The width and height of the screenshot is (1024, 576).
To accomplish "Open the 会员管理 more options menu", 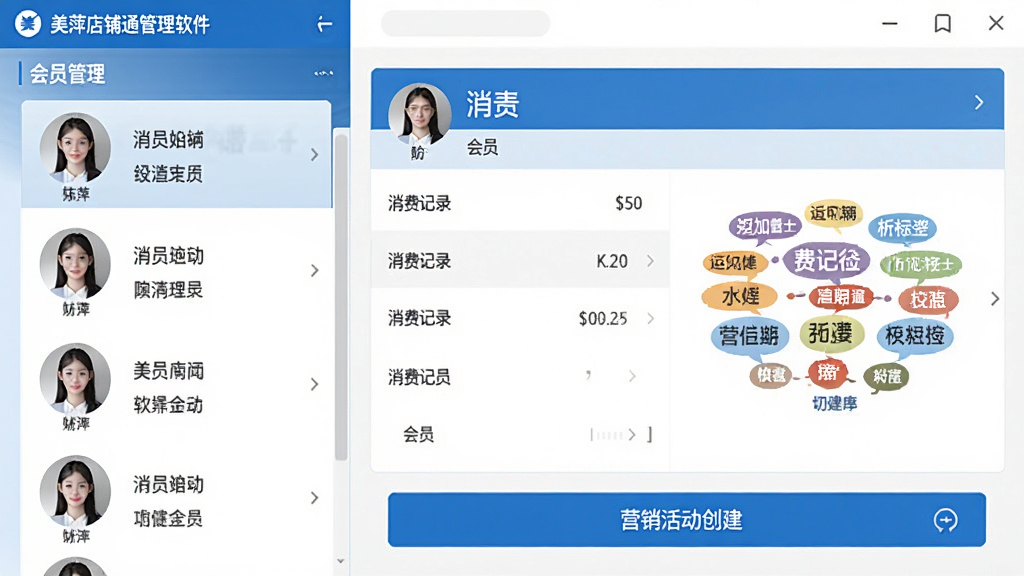I will pyautogui.click(x=323, y=73).
